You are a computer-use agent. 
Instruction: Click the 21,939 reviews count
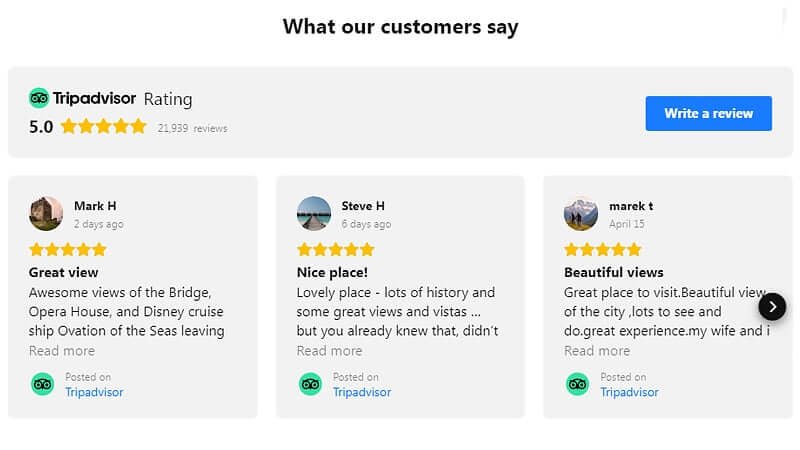(x=192, y=128)
